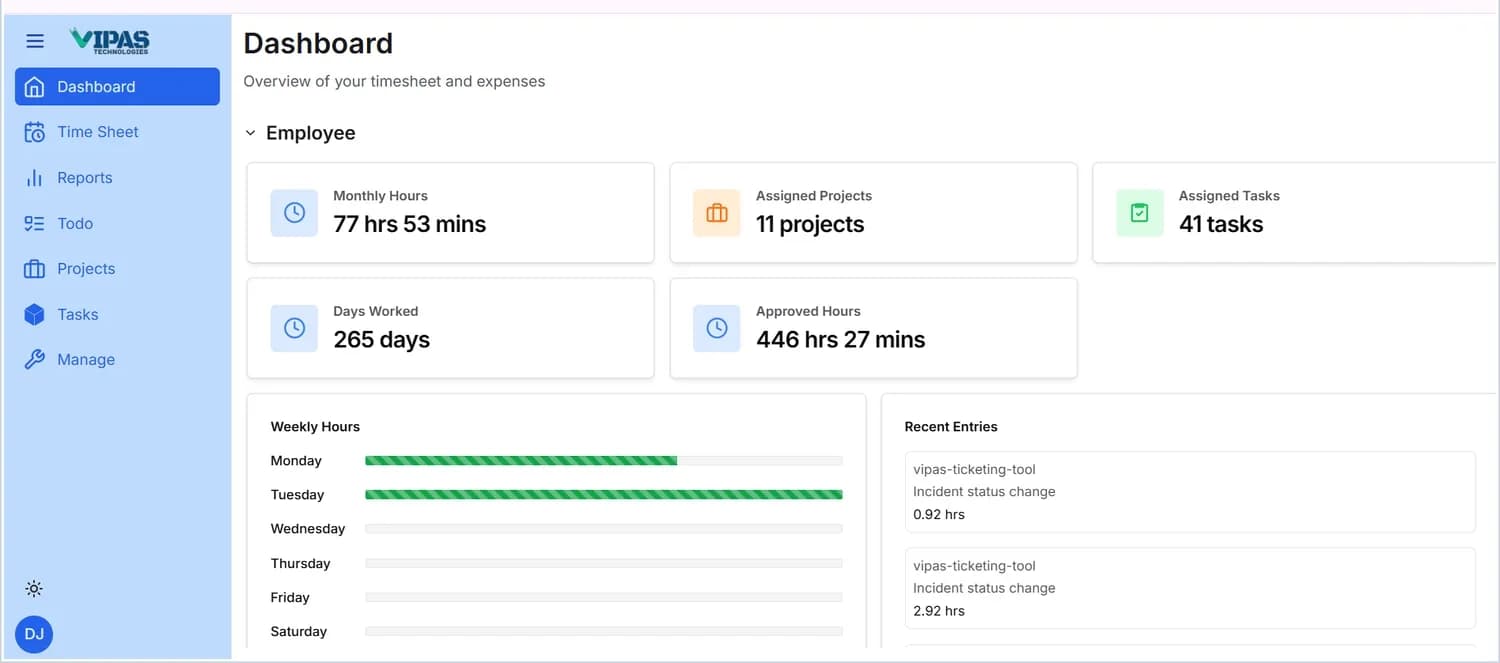Viewport: 1500px width, 663px height.
Task: Click the Wednesday label in Weekly Hours
Action: 308,529
